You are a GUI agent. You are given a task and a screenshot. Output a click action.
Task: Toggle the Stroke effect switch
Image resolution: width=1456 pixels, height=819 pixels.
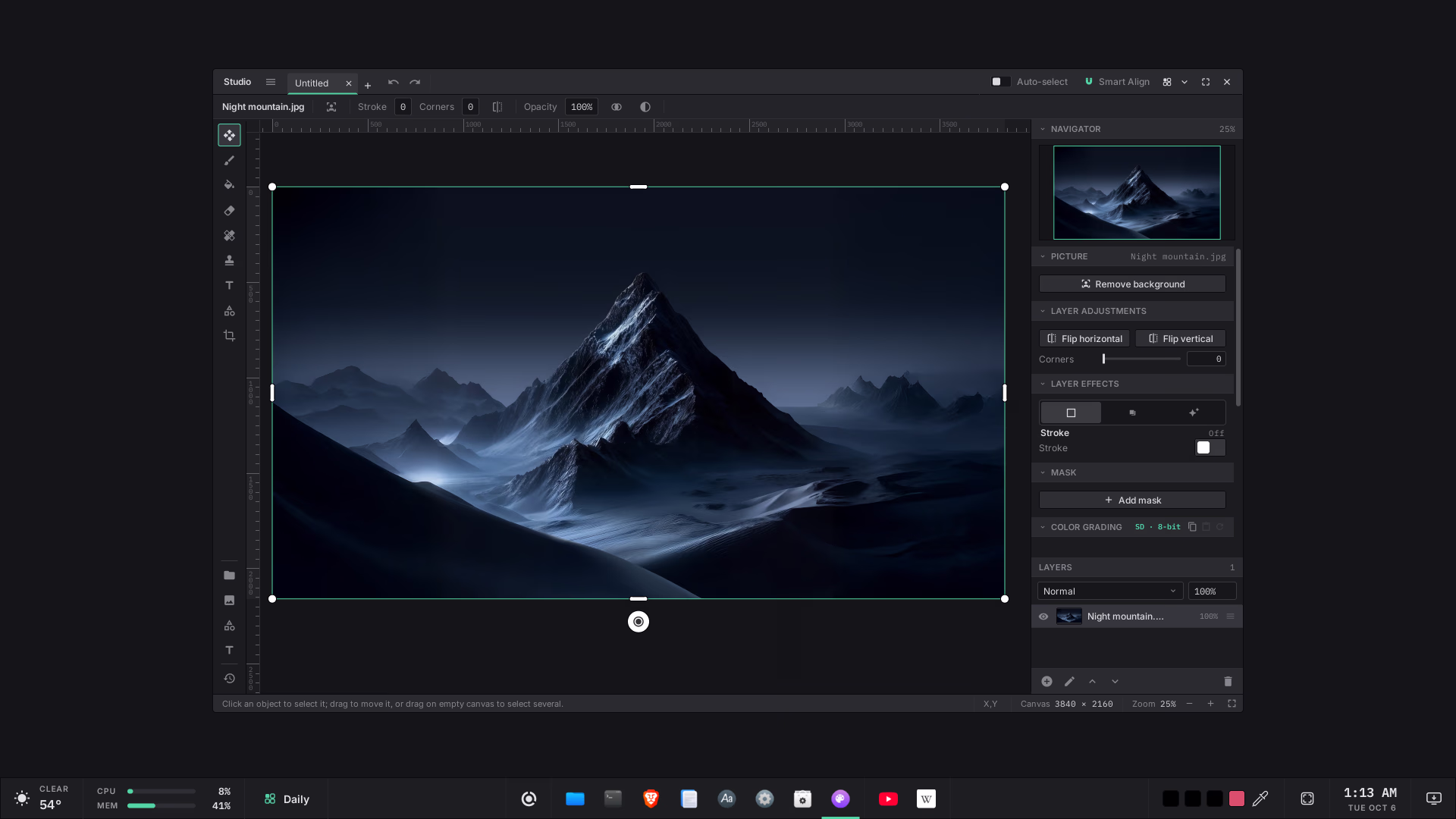[1210, 447]
